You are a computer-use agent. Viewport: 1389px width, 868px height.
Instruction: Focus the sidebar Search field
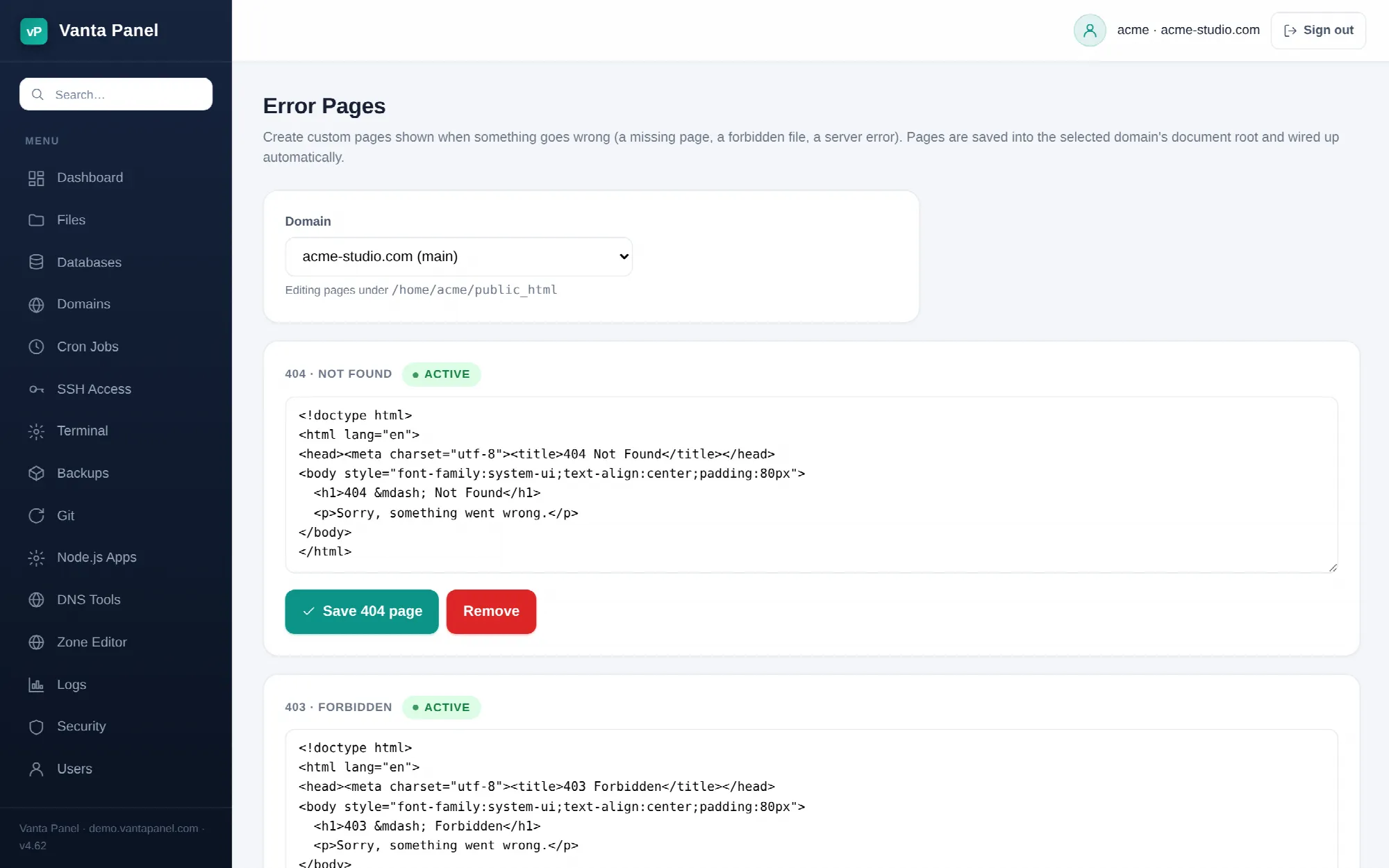pos(116,94)
